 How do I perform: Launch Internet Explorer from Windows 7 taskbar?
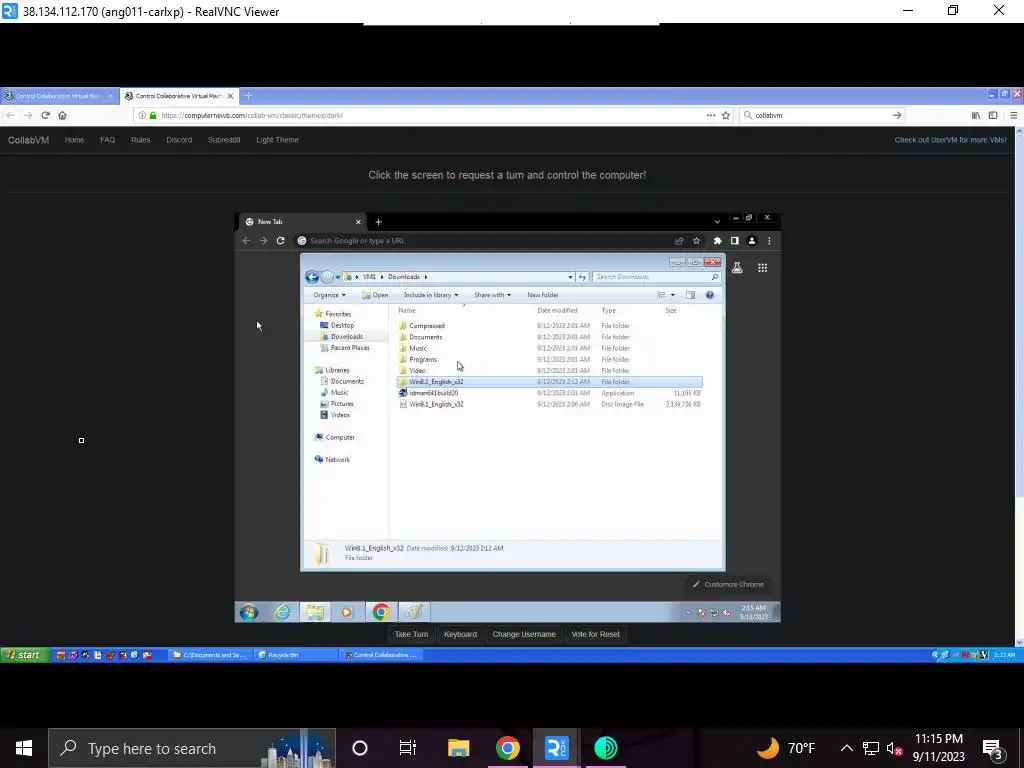coord(283,613)
